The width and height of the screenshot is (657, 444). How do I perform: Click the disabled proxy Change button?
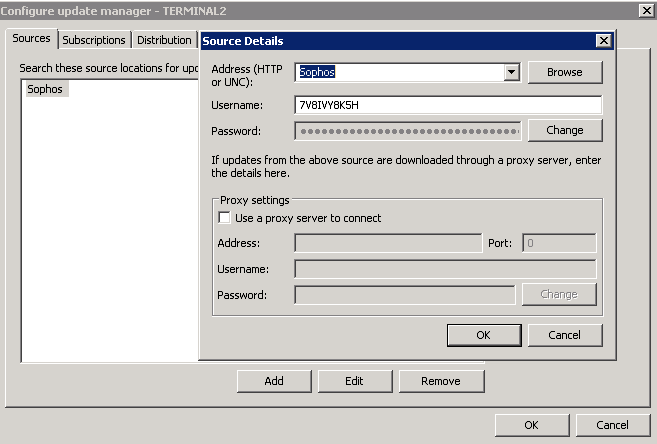[x=559, y=294]
